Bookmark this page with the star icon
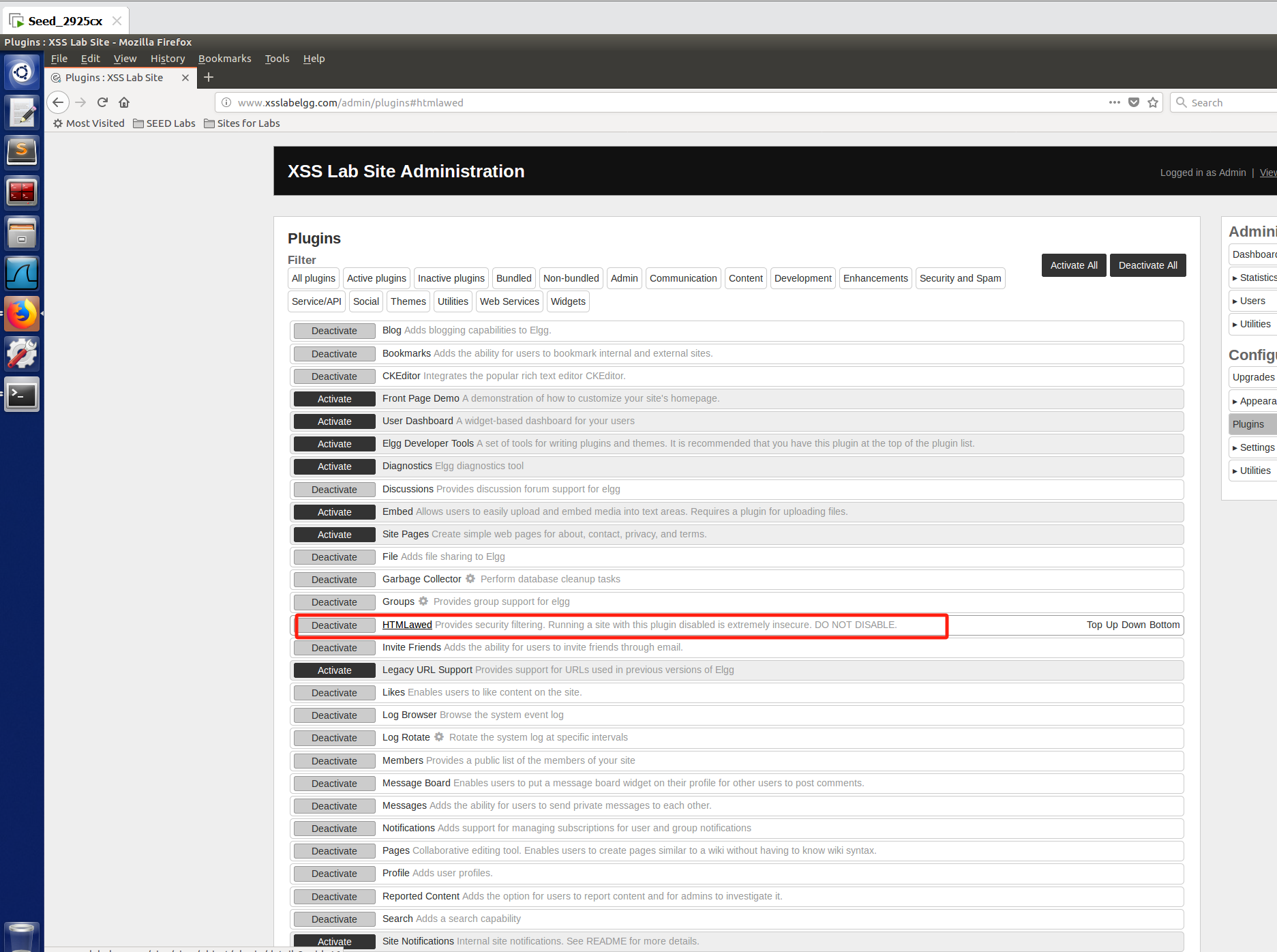The image size is (1277, 952). (x=1153, y=102)
